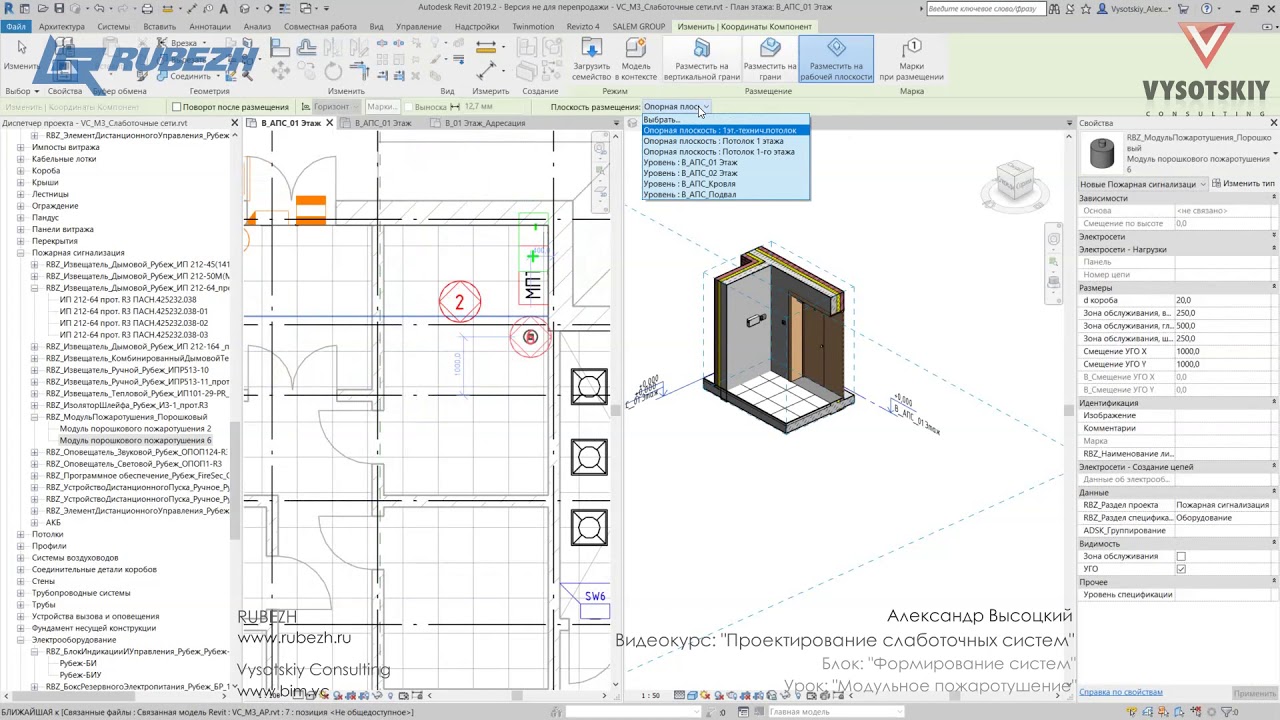
Task: Open the Управление ribbon tab
Action: (418, 27)
